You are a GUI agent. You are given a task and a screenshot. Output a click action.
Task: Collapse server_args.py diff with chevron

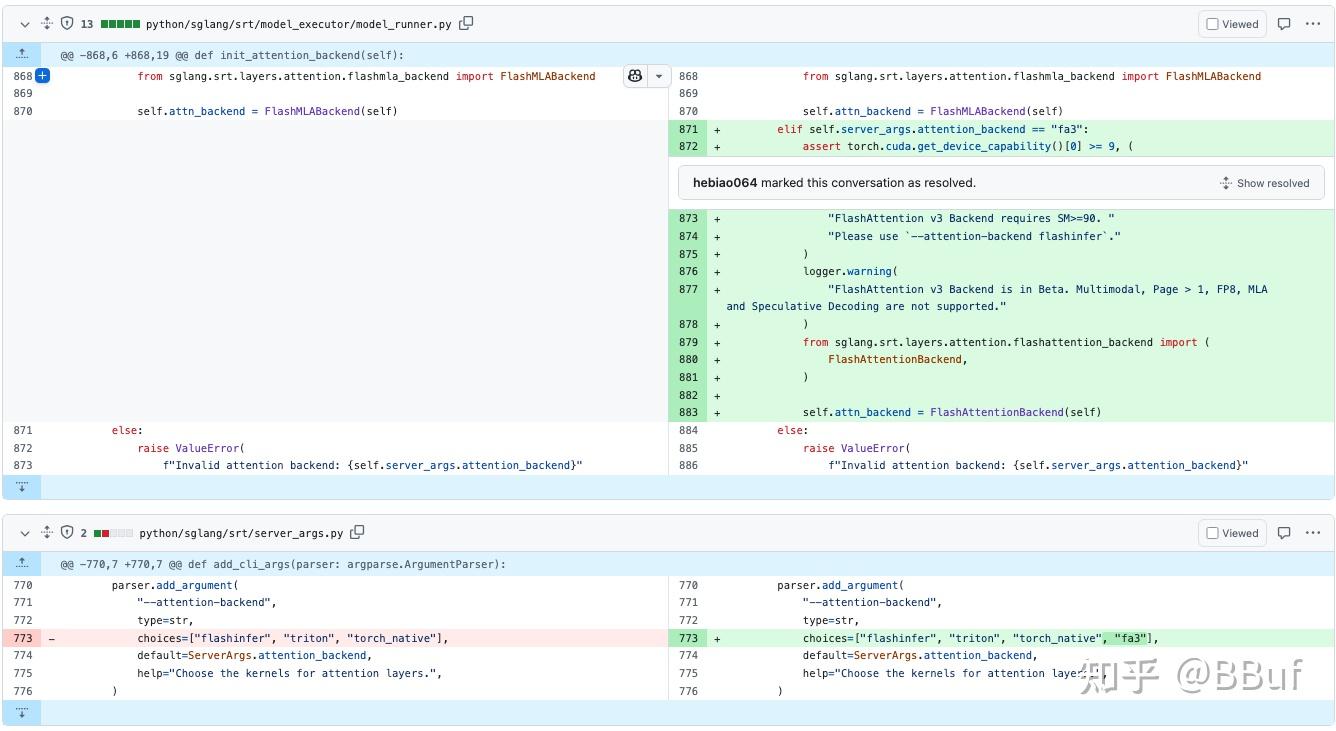point(25,533)
